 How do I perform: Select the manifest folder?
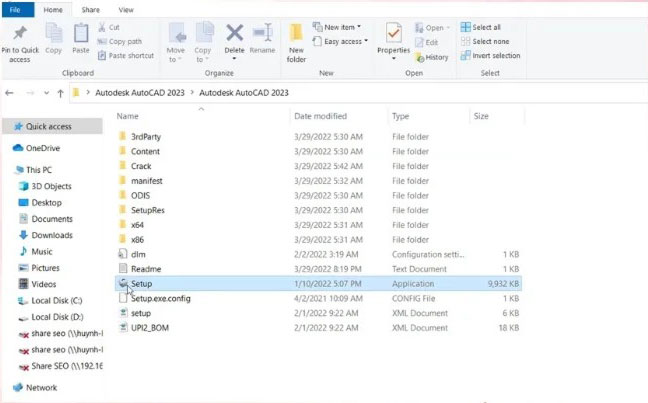146,181
